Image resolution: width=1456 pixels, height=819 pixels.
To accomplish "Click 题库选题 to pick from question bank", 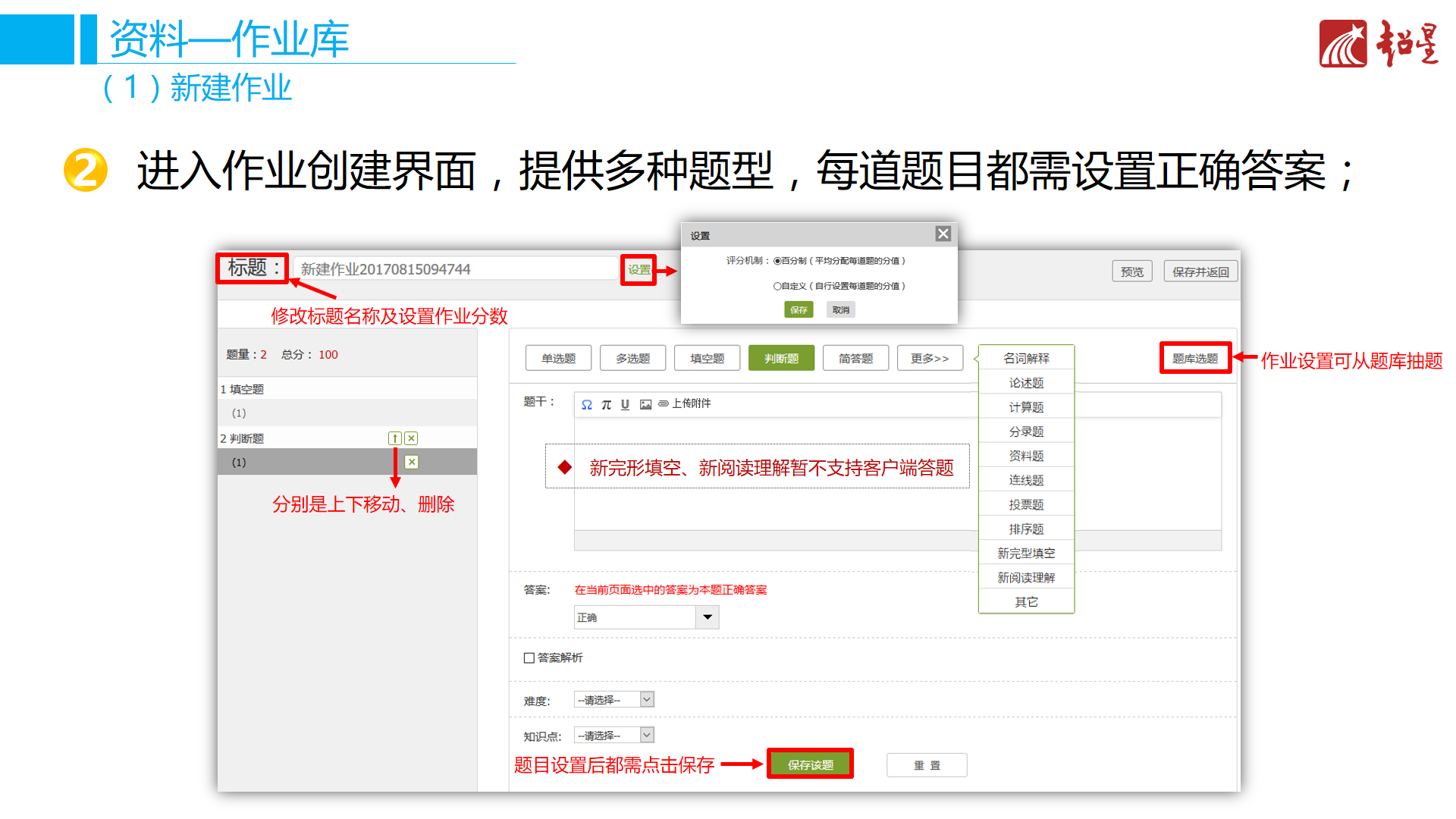I will click(1194, 357).
